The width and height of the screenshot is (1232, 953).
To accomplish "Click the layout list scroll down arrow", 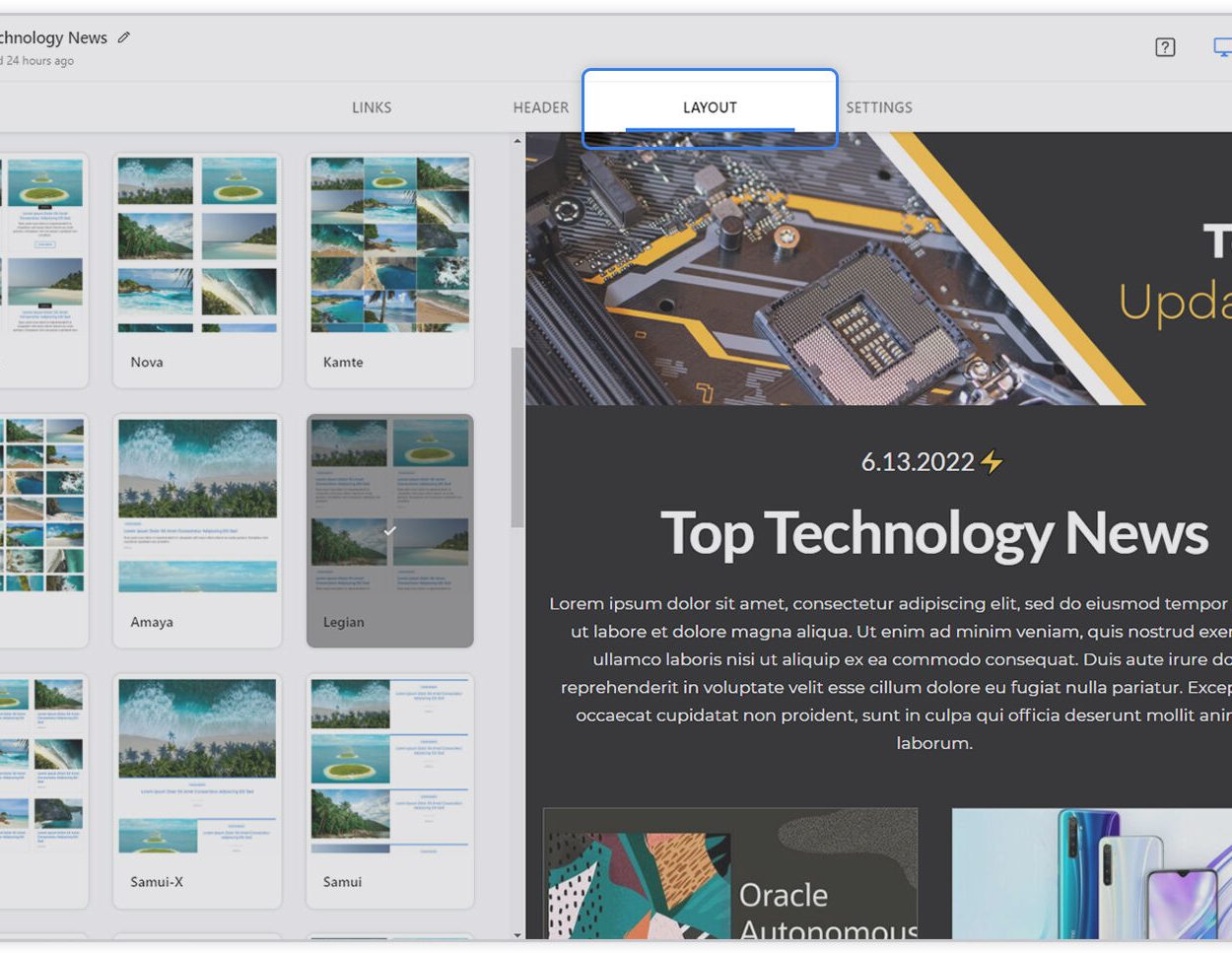I will (517, 934).
